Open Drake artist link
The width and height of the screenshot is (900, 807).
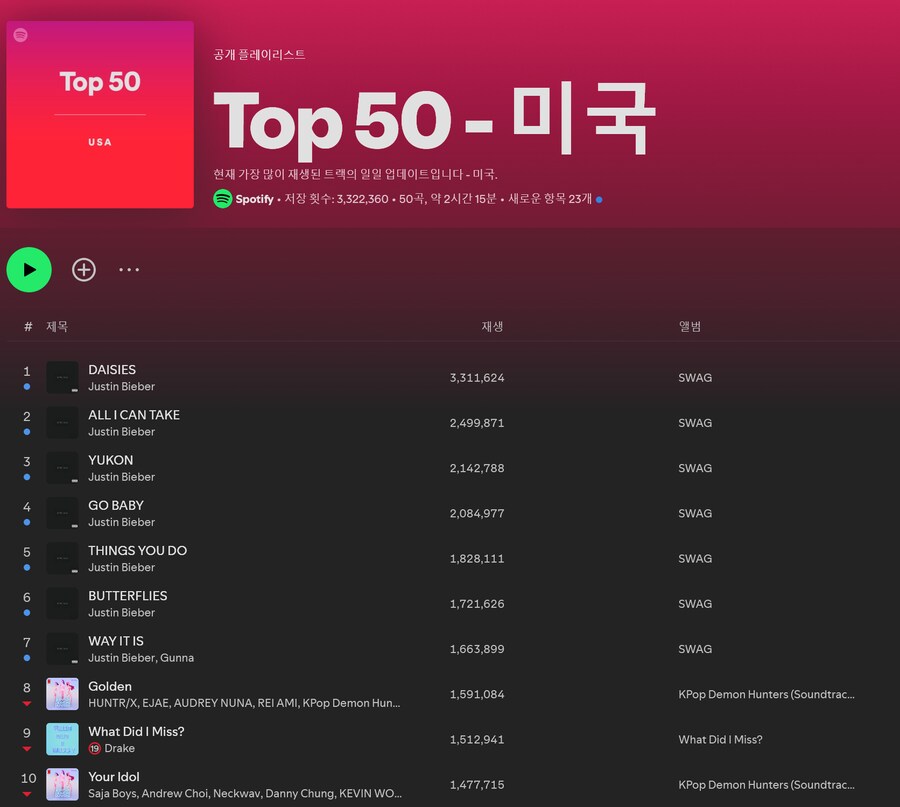[x=119, y=748]
